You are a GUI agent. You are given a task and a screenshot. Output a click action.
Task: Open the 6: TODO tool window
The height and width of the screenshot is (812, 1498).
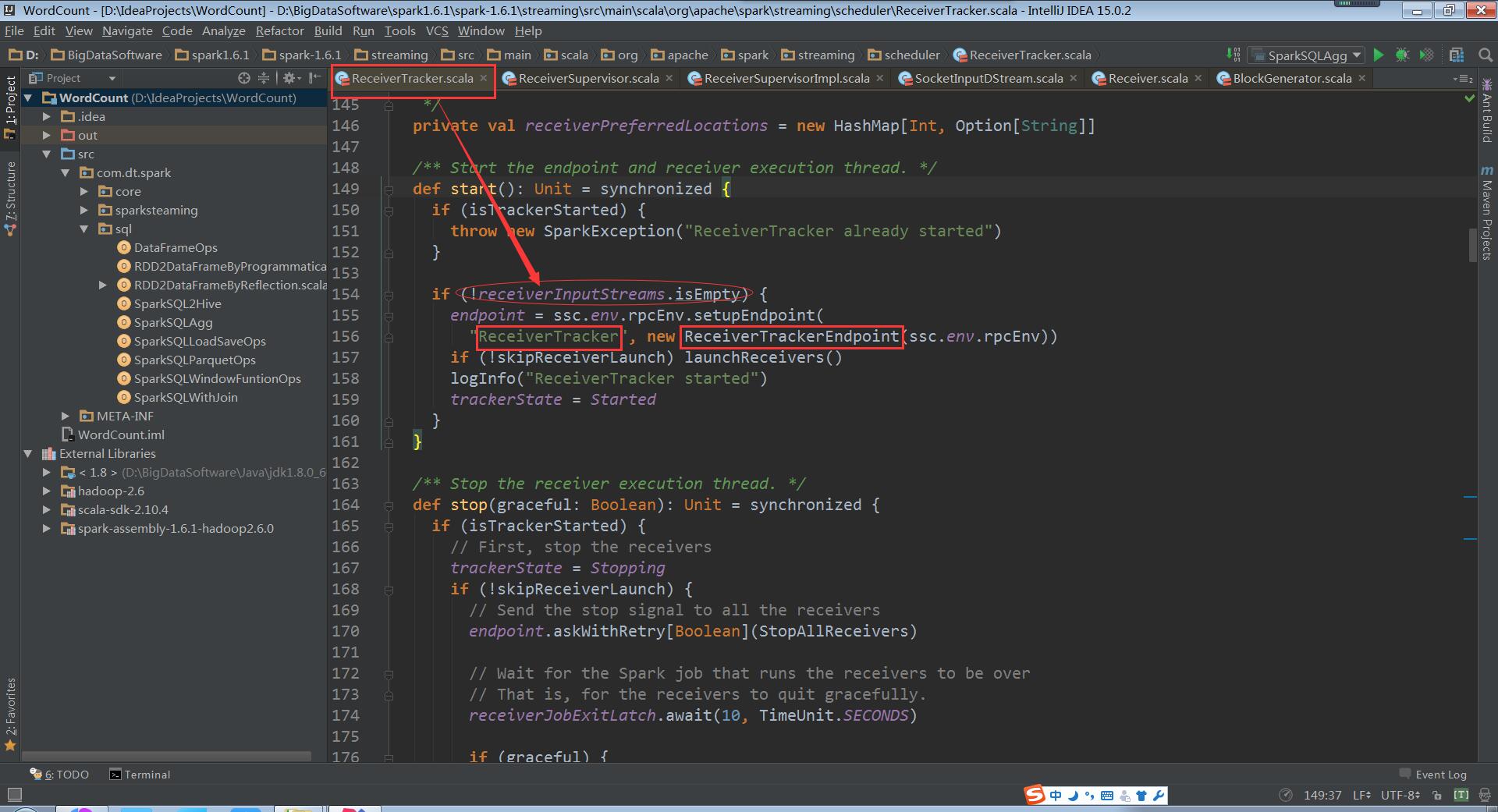point(59,775)
